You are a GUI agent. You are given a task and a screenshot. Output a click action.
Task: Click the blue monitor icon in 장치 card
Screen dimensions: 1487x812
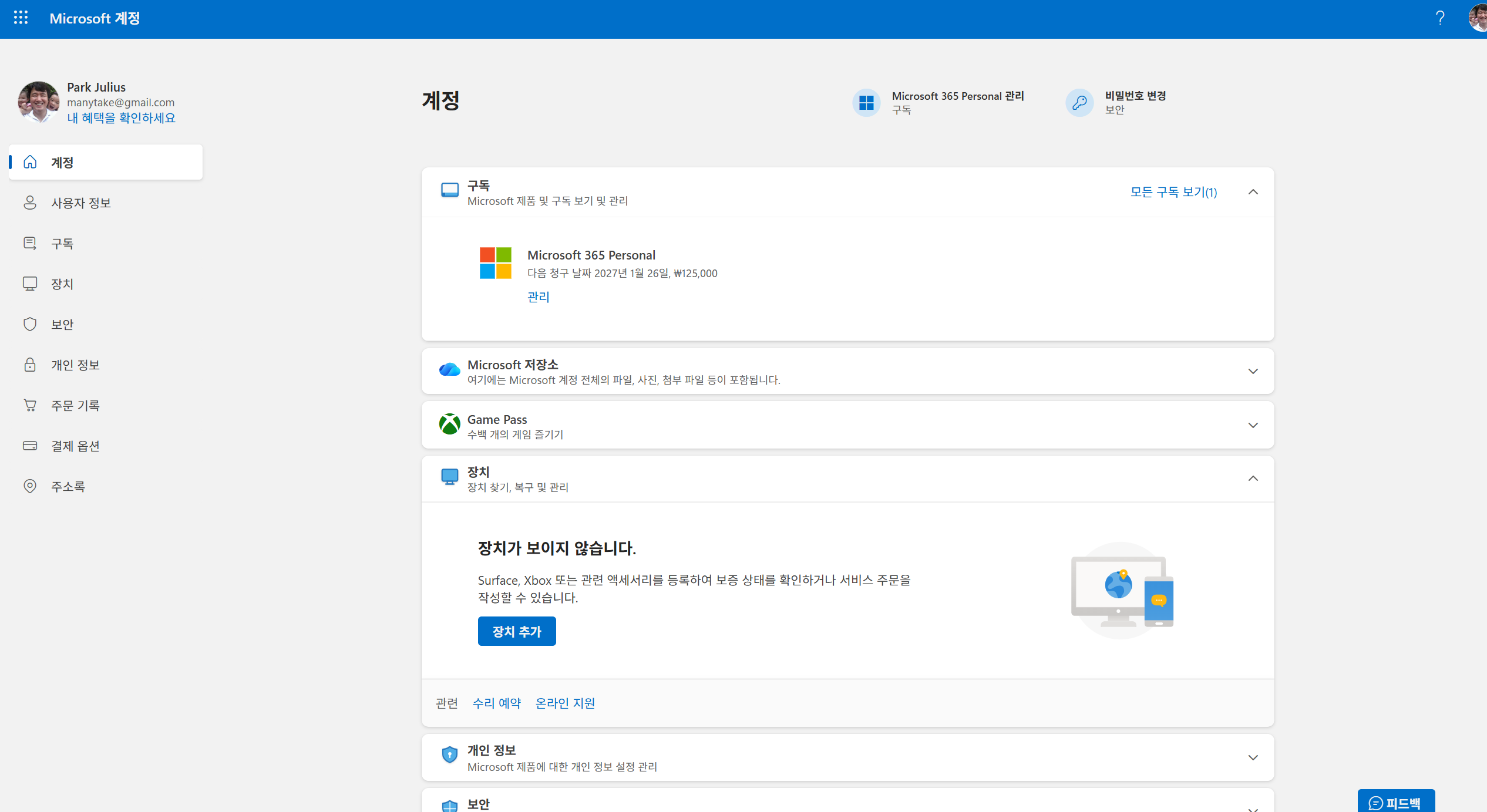450,477
